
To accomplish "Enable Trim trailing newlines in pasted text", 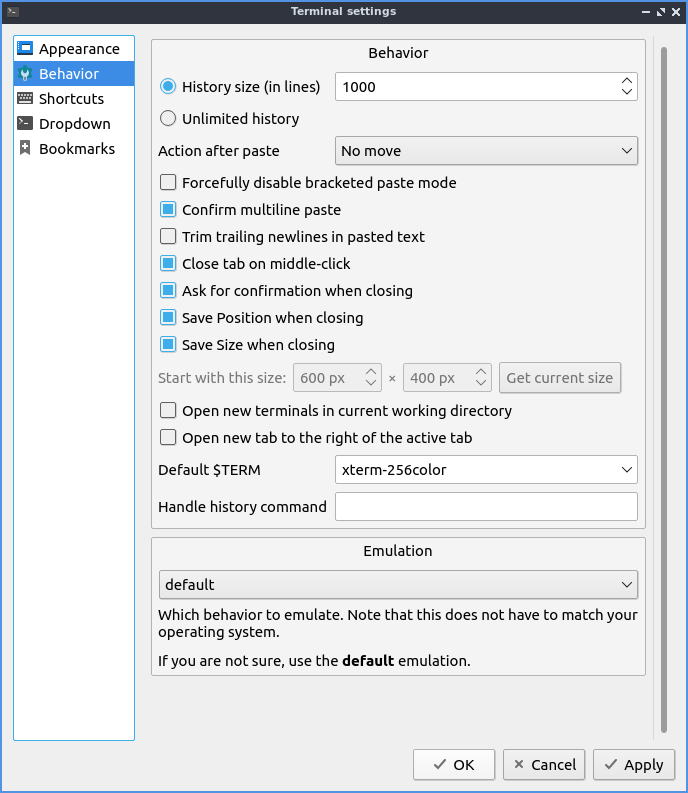I will coord(168,237).
